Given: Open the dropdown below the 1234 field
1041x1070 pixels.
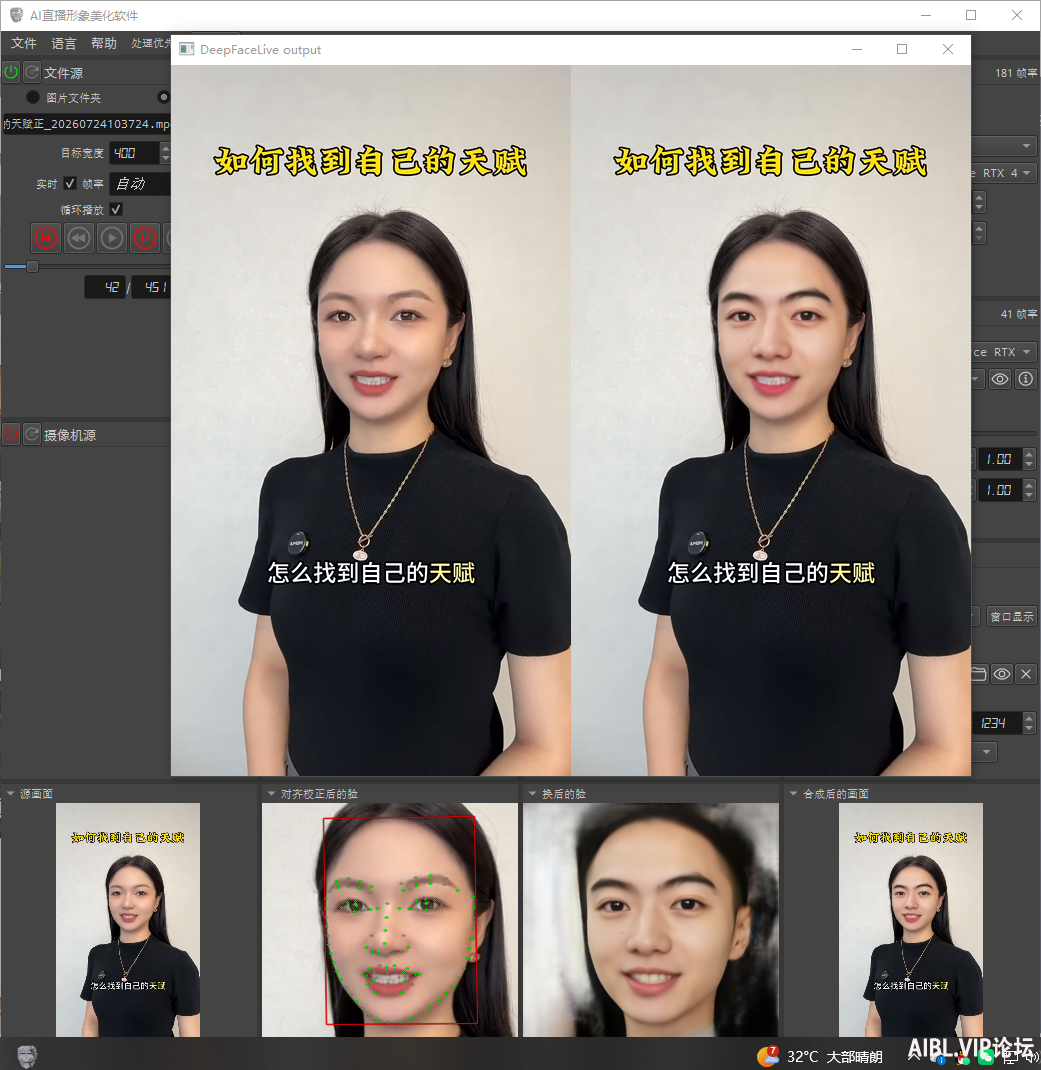Looking at the screenshot, I should point(984,752).
